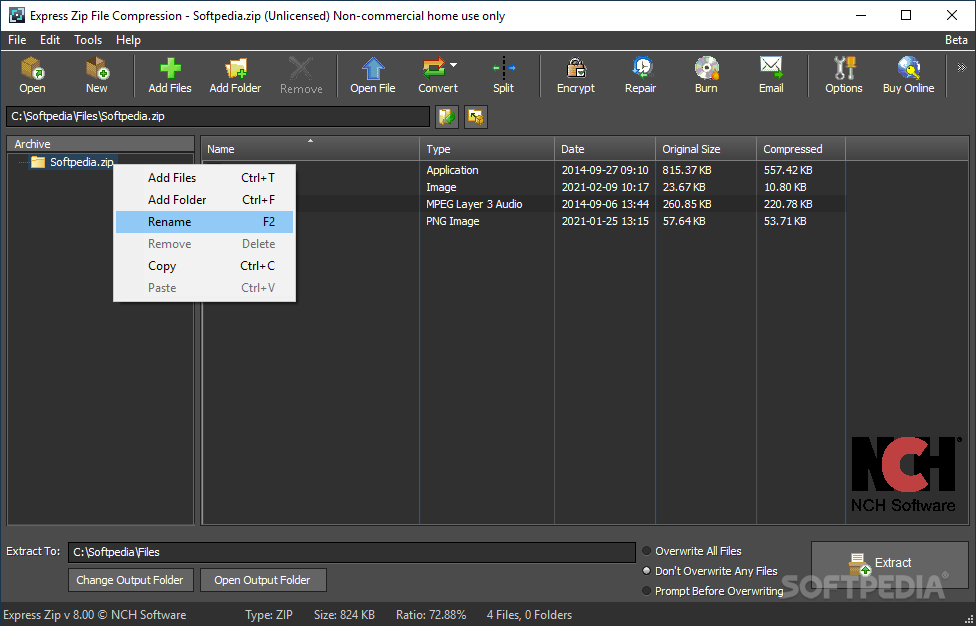
Task: Click the Archive panel header
Action: point(100,144)
